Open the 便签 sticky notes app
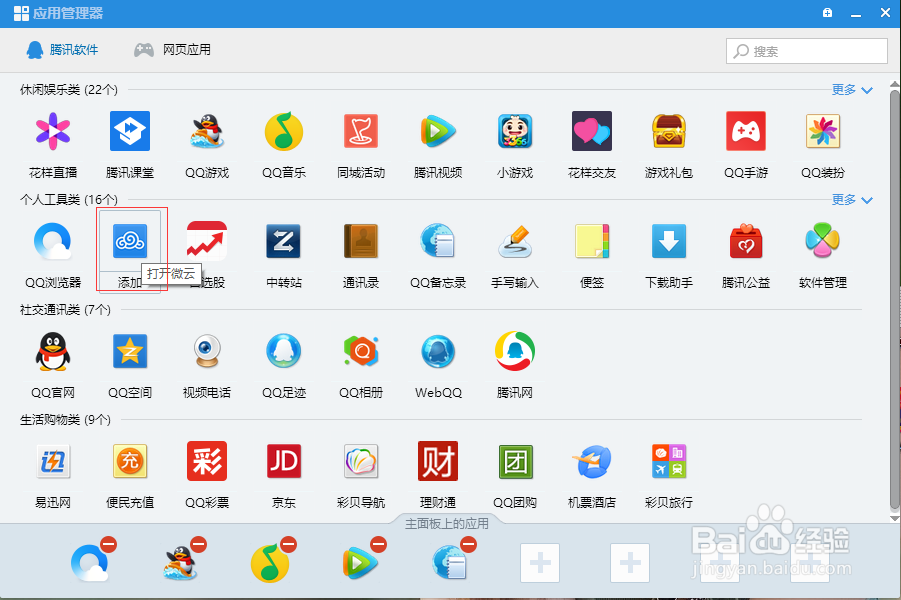 pos(592,241)
